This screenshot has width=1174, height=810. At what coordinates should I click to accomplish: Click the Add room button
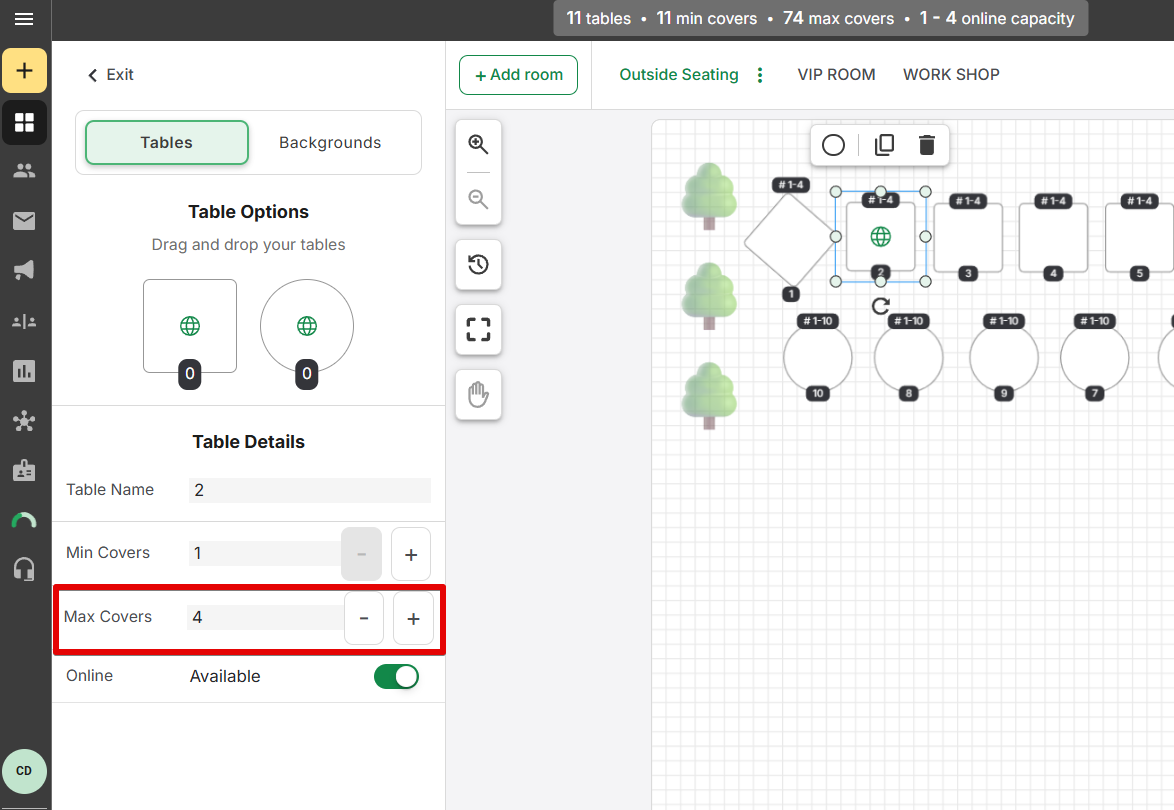(x=518, y=75)
